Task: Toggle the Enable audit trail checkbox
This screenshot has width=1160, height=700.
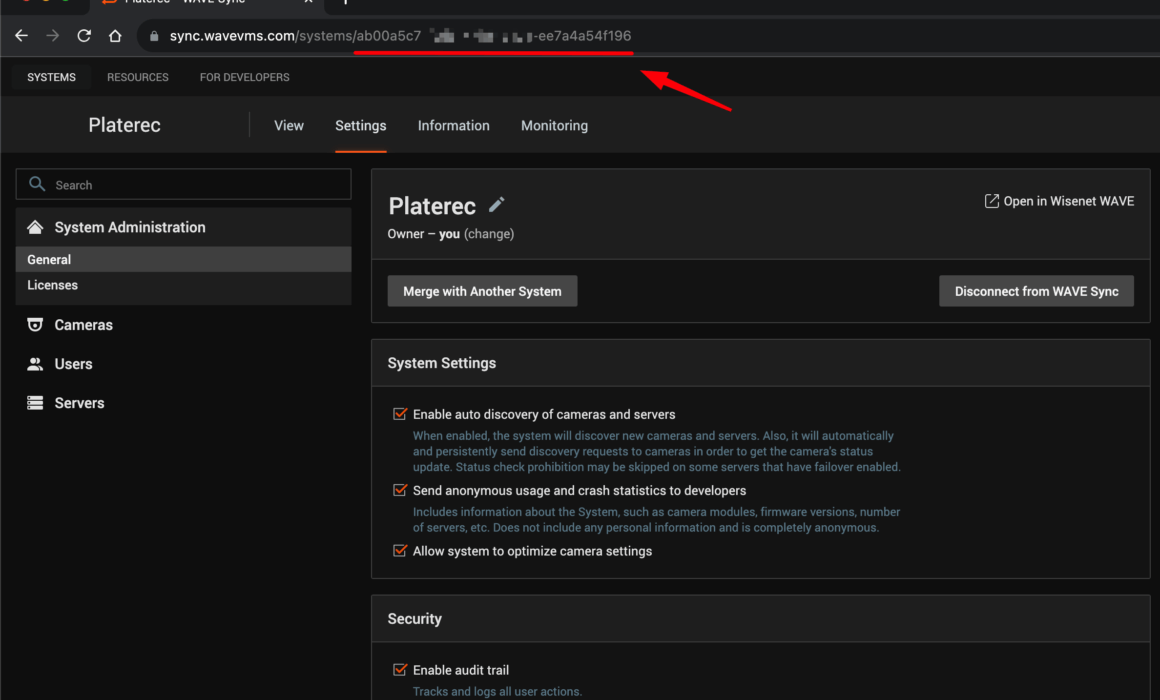Action: [400, 670]
